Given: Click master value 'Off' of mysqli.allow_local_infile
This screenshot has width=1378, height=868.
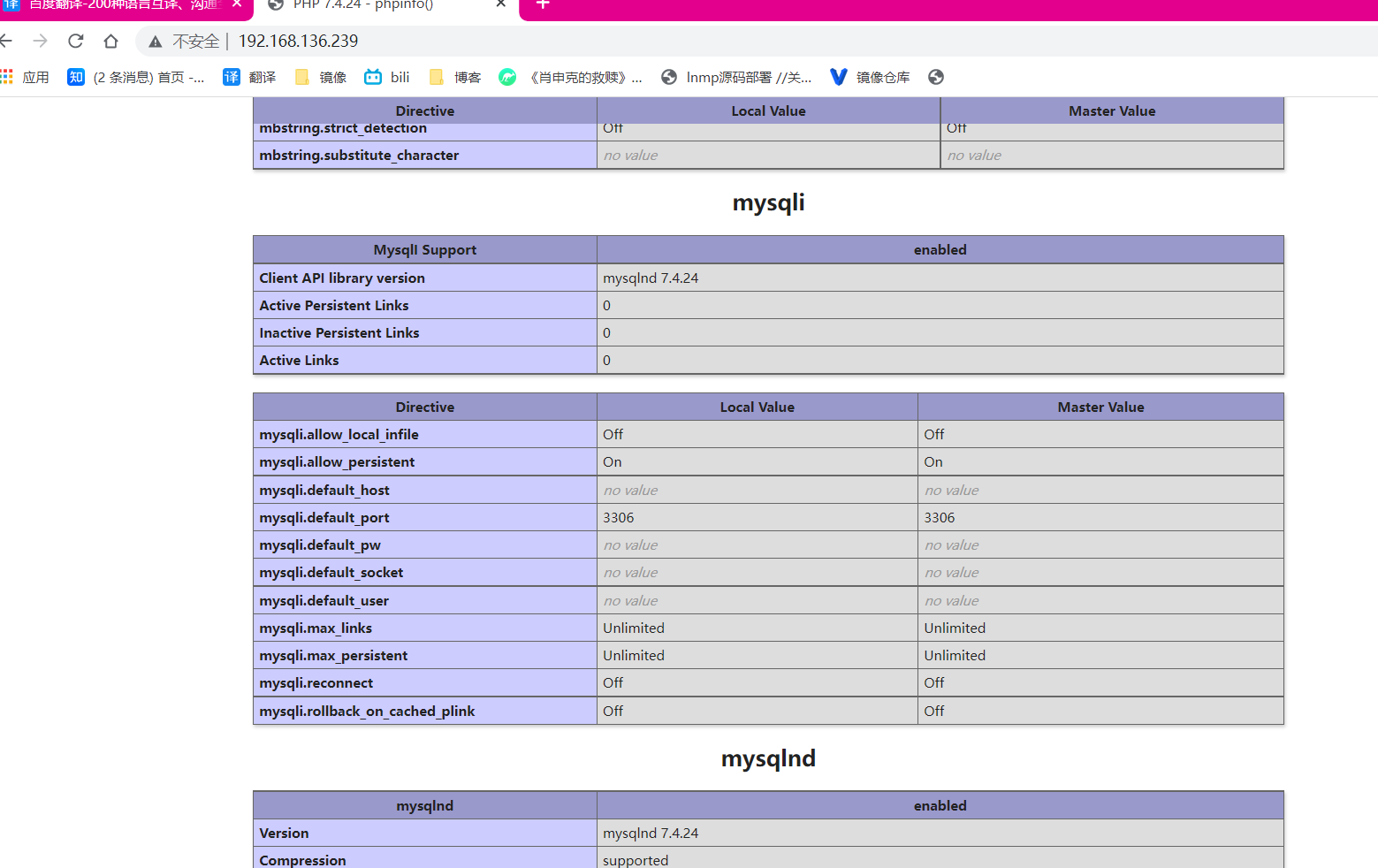Looking at the screenshot, I should pos(934,434).
